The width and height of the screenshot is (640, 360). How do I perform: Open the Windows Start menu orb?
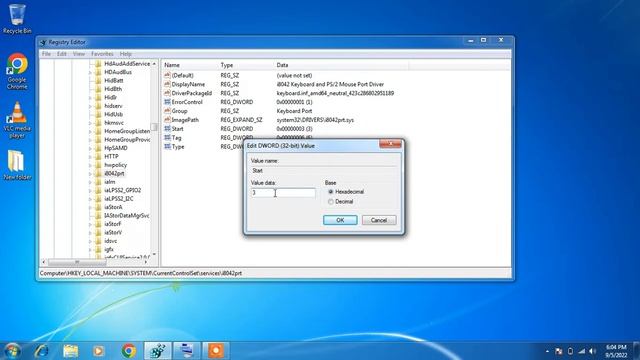(x=12, y=351)
